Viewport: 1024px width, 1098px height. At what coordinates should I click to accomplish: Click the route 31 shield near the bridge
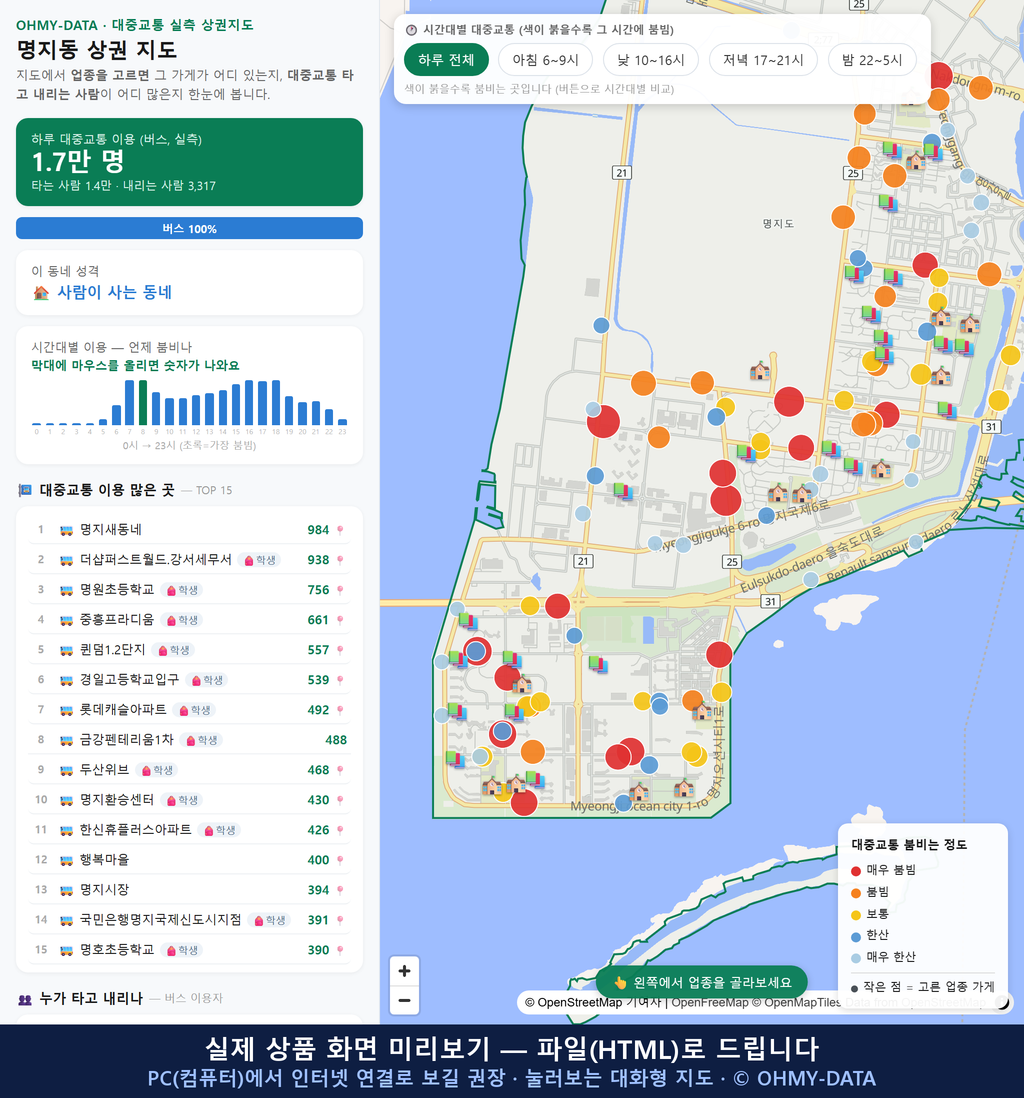point(770,601)
